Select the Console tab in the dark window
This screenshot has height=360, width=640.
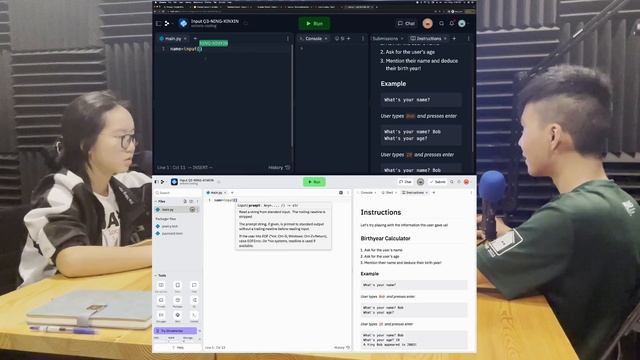point(313,38)
